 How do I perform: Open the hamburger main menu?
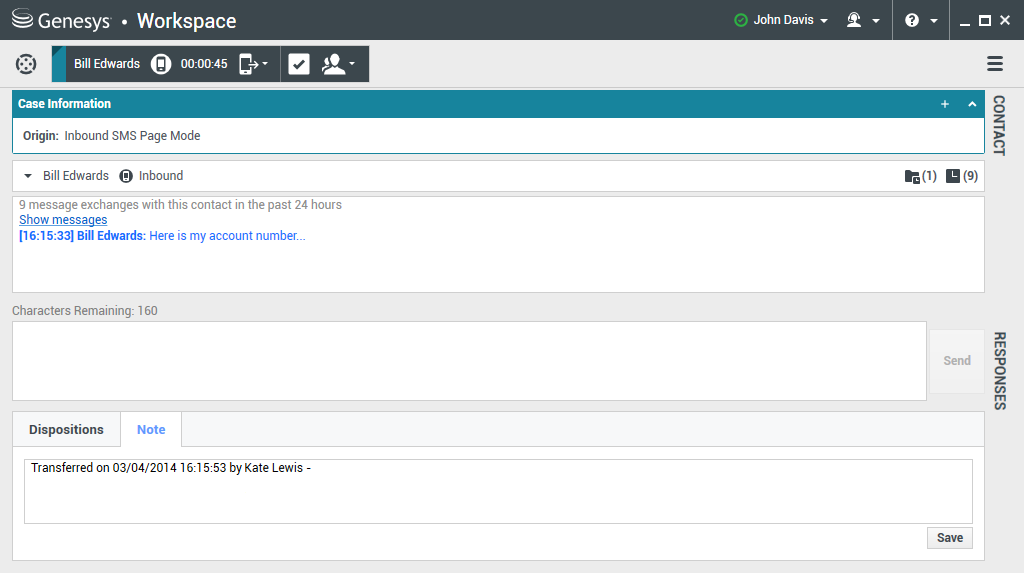[x=995, y=64]
